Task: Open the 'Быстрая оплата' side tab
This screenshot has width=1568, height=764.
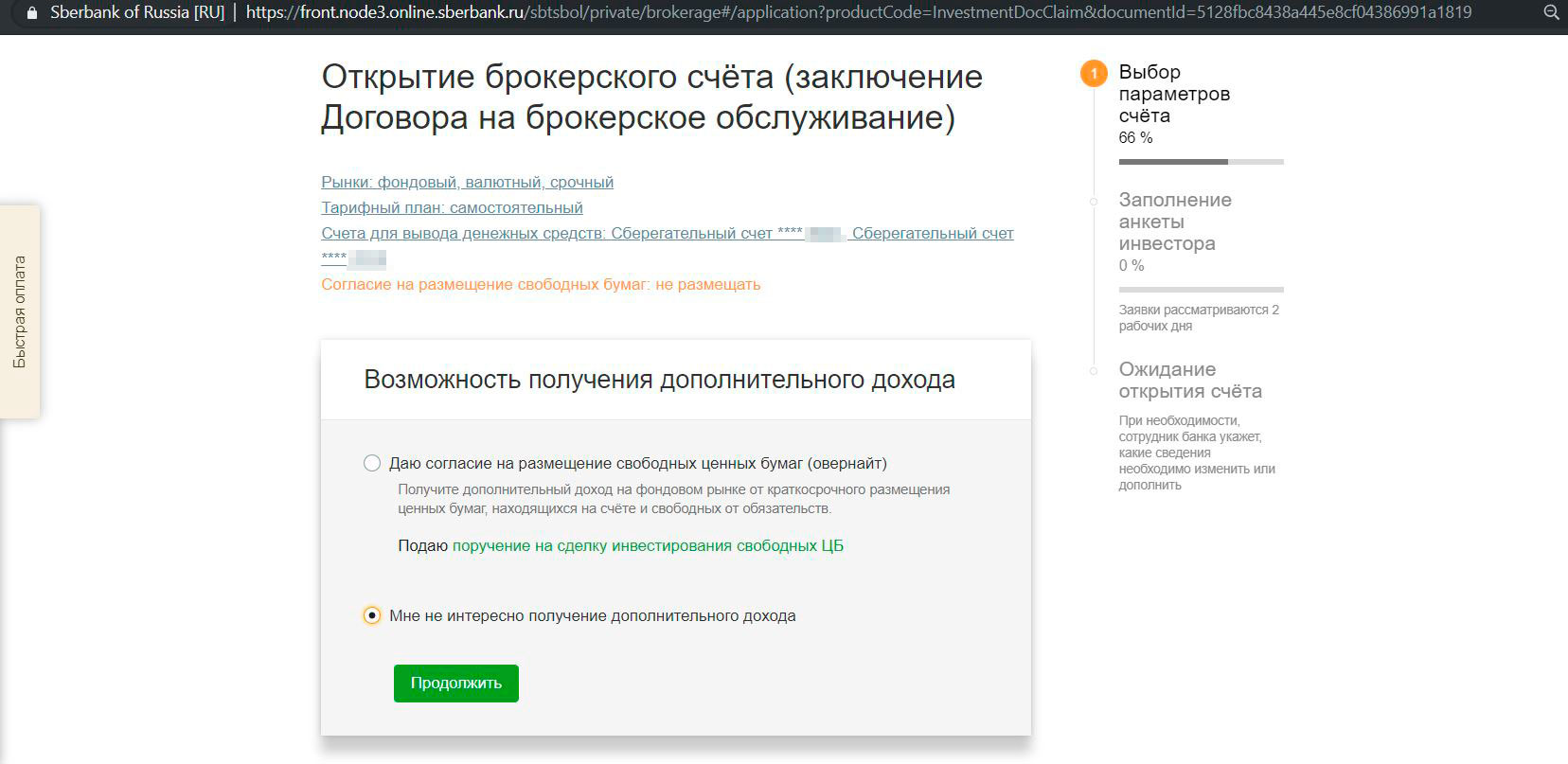Action: pyautogui.click(x=20, y=311)
